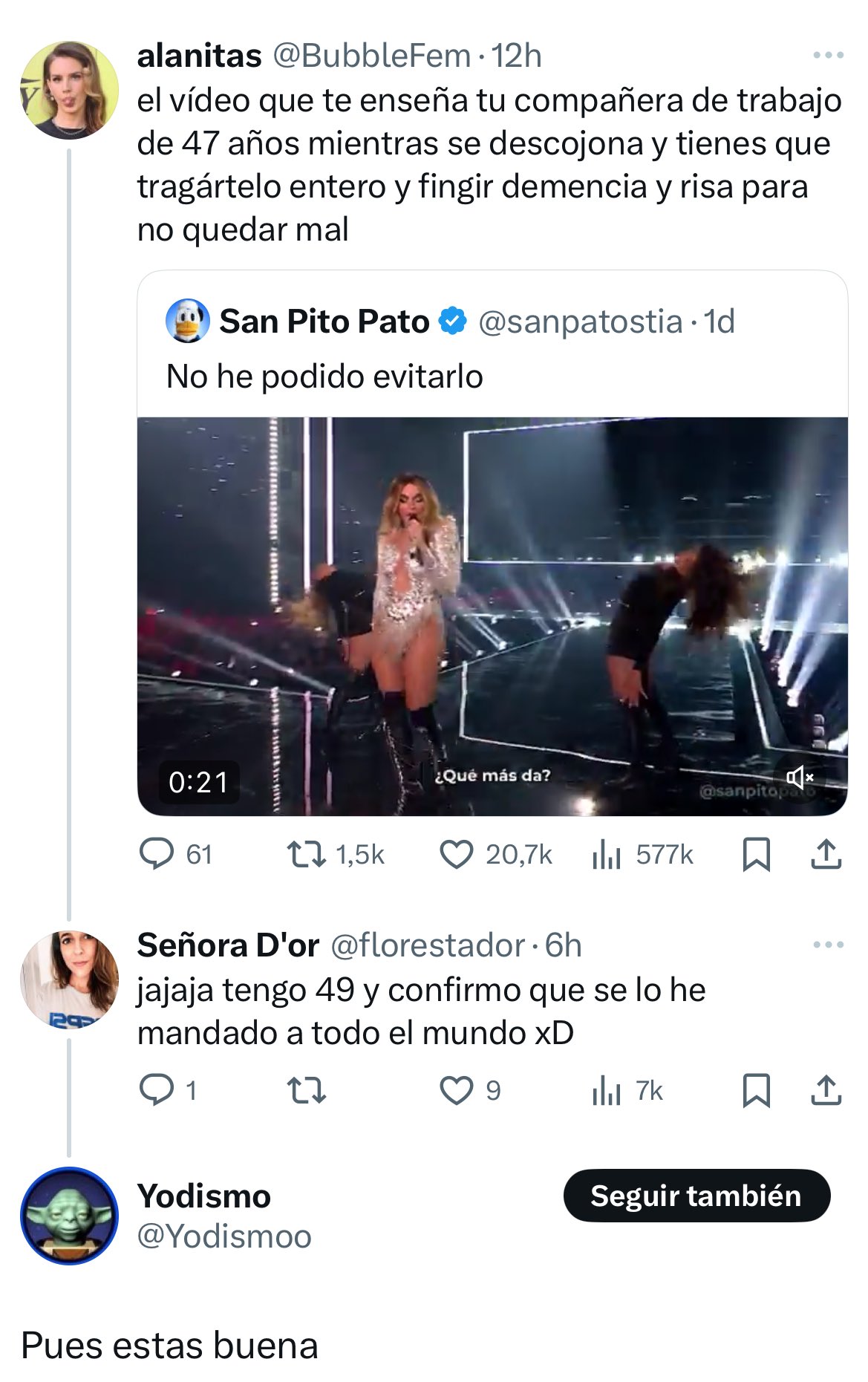View analytics for alanitas' tweet
The image size is (868, 1382).
pos(607,854)
